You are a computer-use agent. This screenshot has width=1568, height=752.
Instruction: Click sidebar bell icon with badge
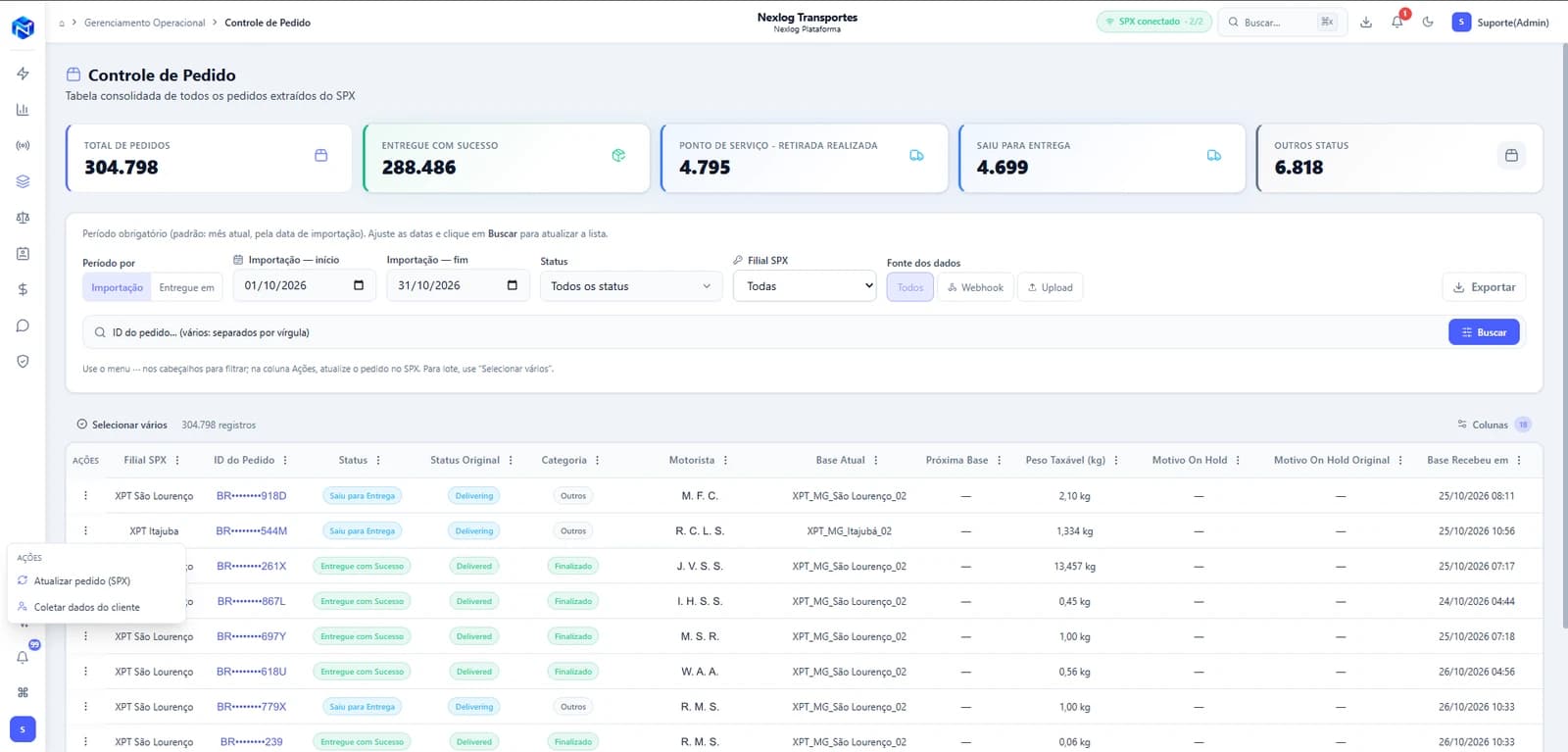[23, 657]
